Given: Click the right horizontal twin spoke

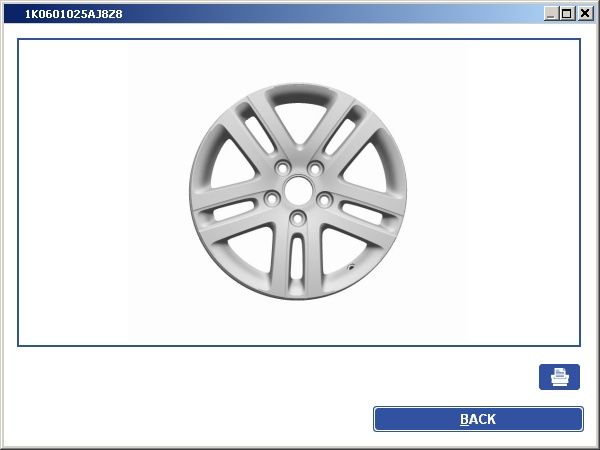Looking at the screenshot, I should click(x=367, y=208).
